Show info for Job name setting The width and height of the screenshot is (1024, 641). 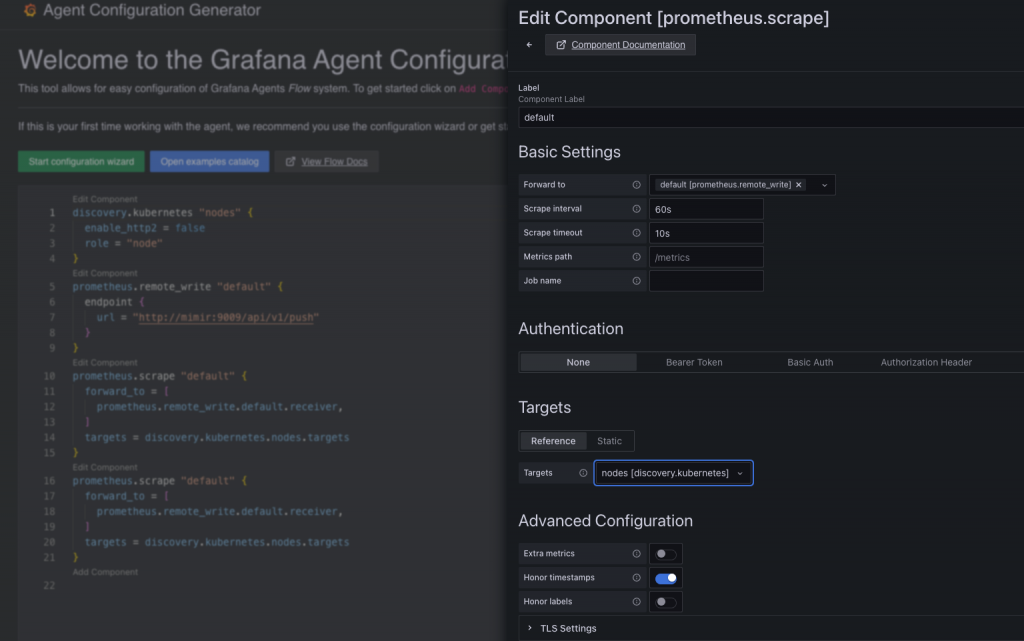(x=636, y=281)
